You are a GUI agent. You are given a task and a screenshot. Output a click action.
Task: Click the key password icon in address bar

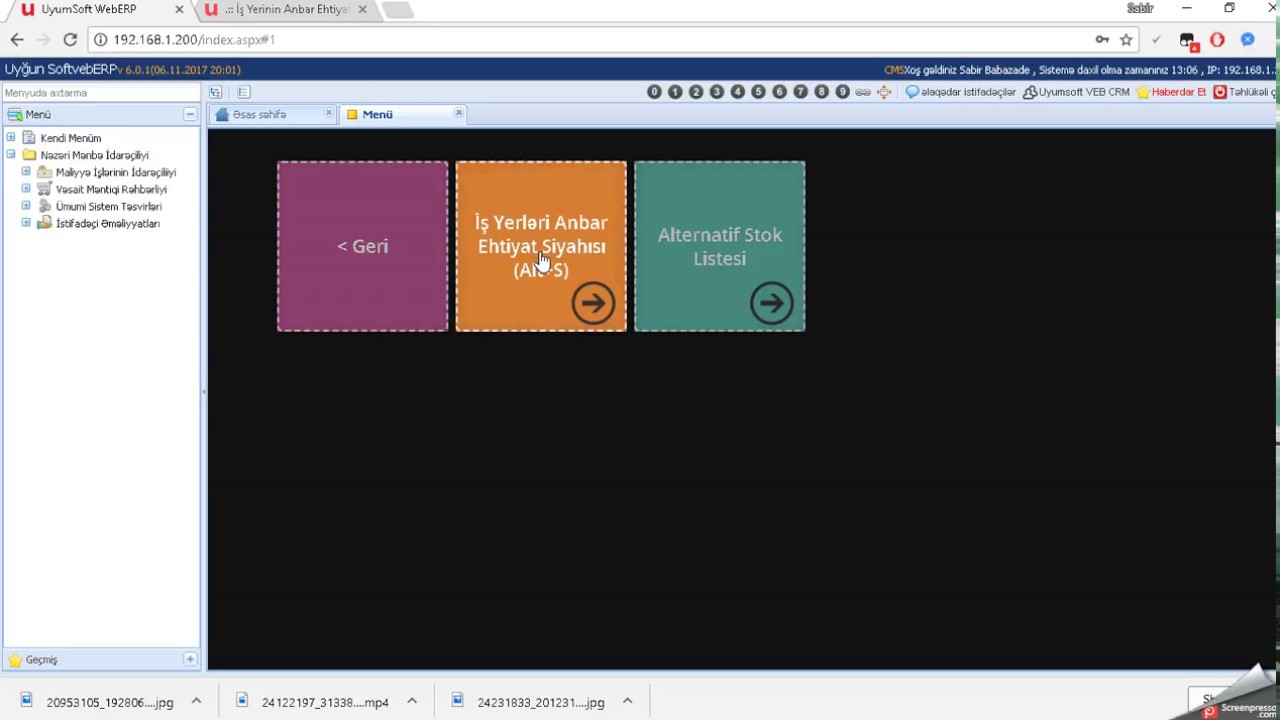1102,39
